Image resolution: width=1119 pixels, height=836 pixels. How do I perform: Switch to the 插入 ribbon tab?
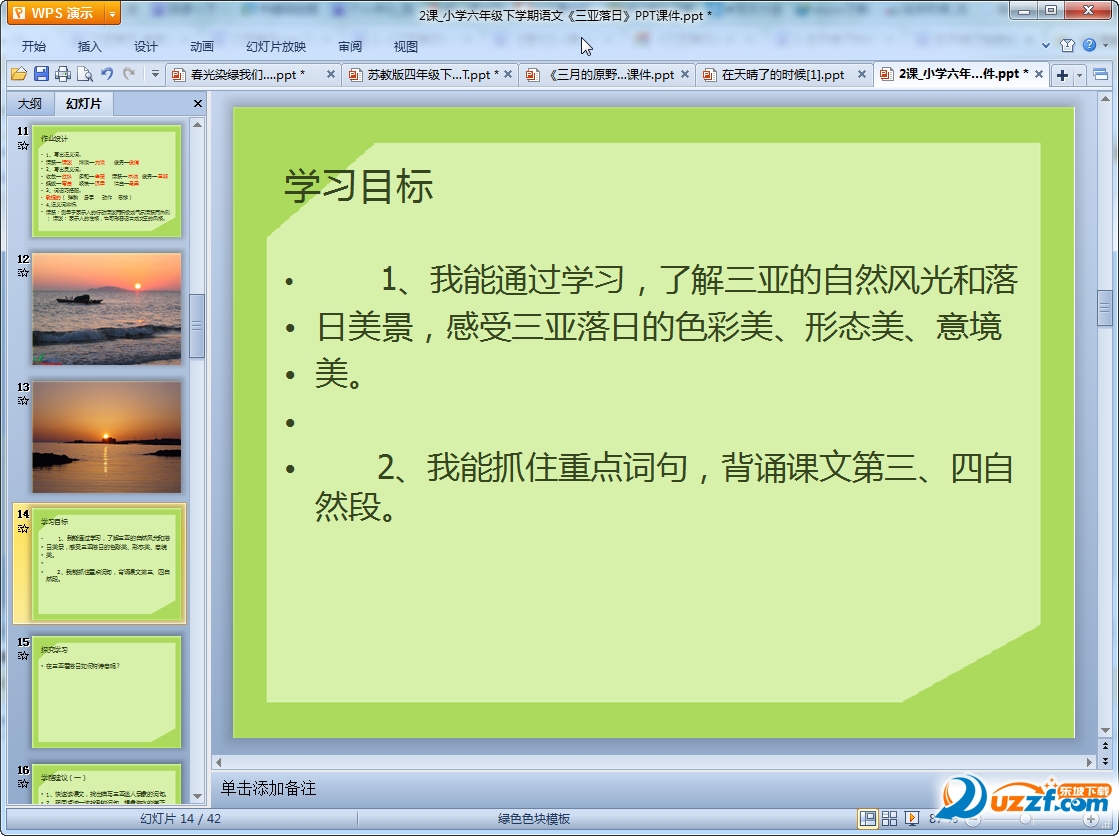tap(89, 45)
